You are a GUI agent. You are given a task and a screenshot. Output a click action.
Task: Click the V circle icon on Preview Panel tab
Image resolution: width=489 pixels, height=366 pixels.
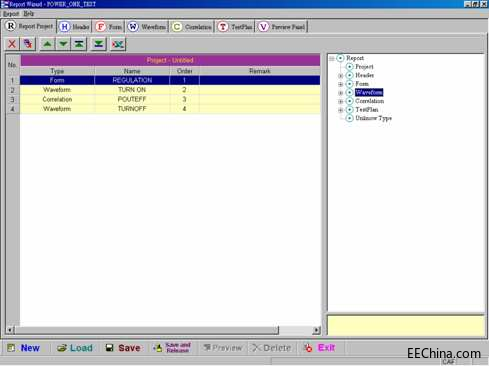coord(263,27)
